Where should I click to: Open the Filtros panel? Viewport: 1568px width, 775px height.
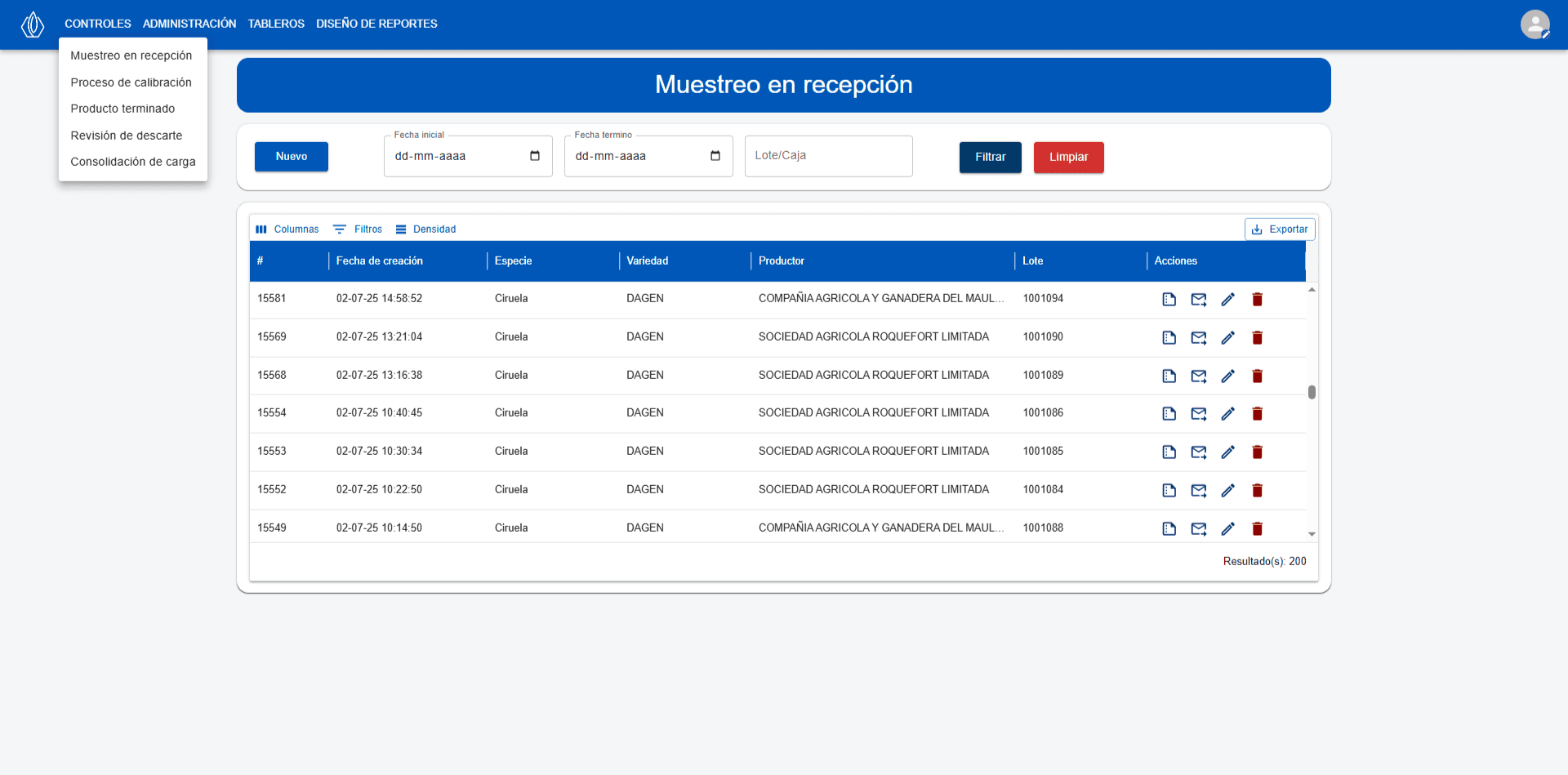point(358,229)
